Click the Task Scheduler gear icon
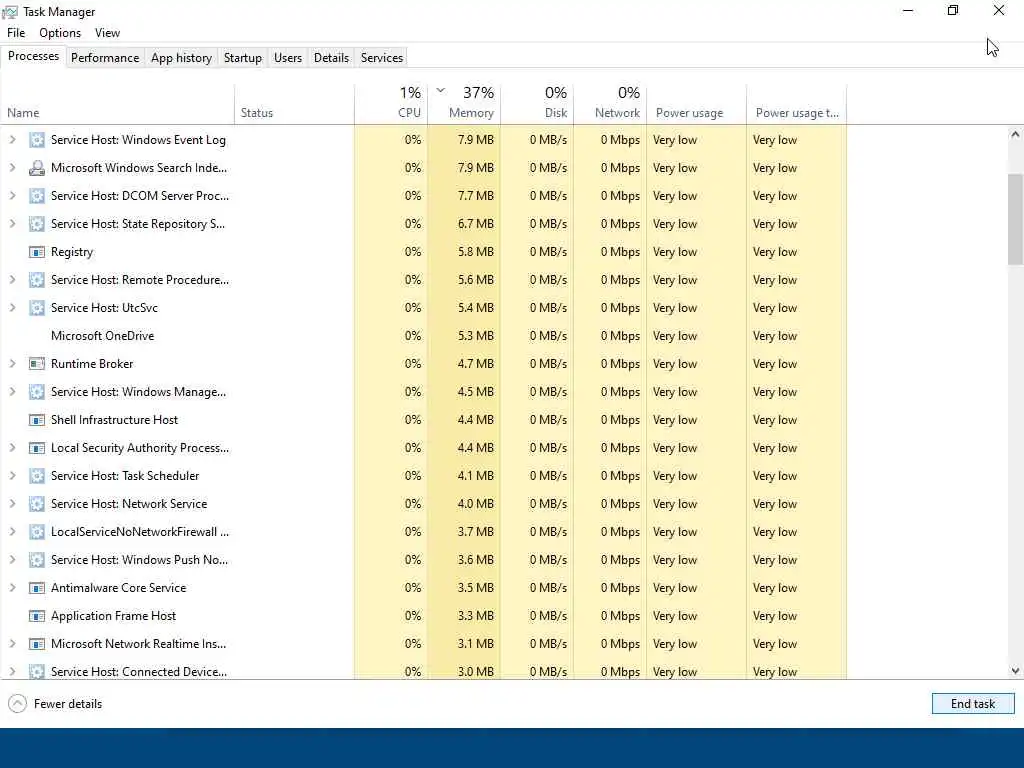Image resolution: width=1024 pixels, height=768 pixels. (x=37, y=476)
